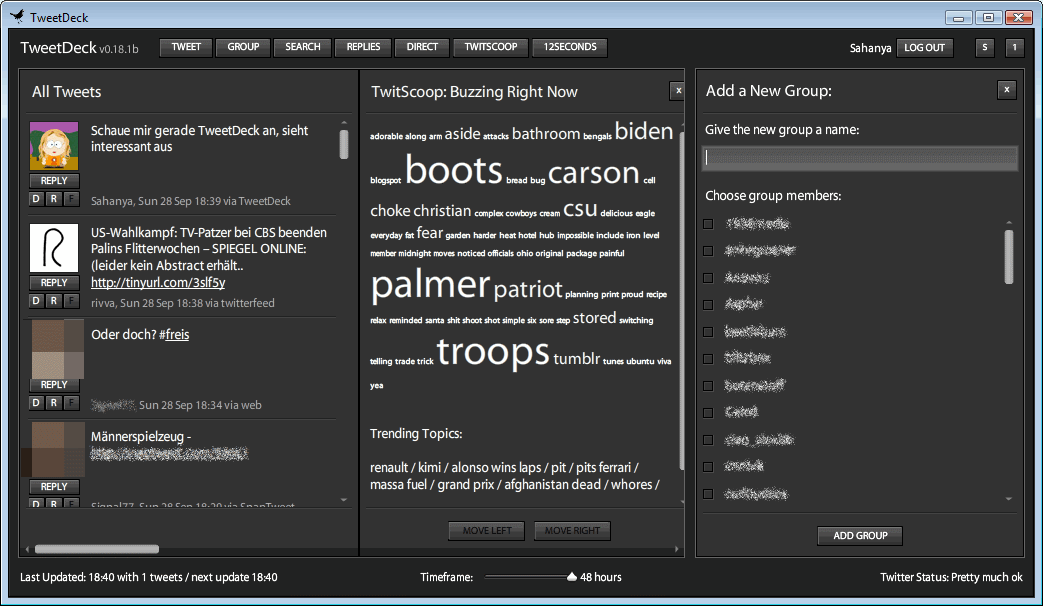The width and height of the screenshot is (1043, 606).
Task: Click the D direct-message icon on Sahanya's tweet
Action: (36, 199)
